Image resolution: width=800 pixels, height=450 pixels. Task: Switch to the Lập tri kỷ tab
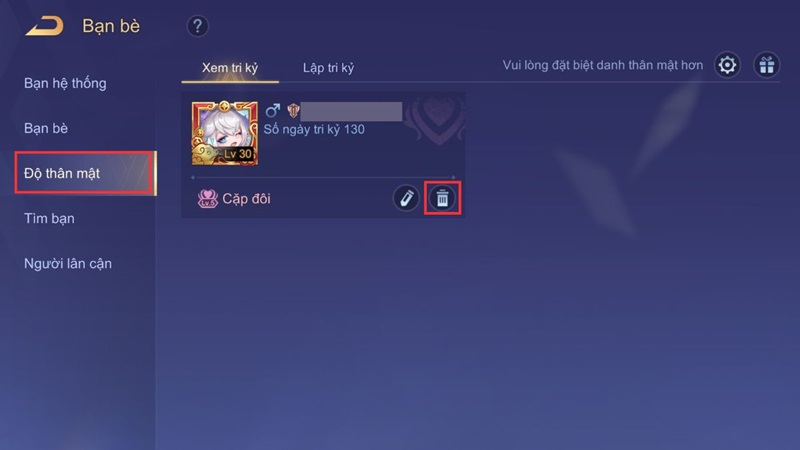pos(329,68)
